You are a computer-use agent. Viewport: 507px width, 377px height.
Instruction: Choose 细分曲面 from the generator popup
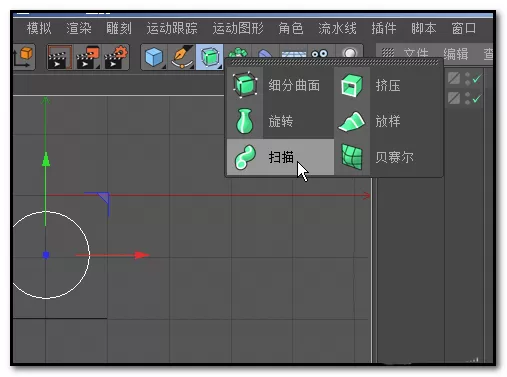click(280, 85)
